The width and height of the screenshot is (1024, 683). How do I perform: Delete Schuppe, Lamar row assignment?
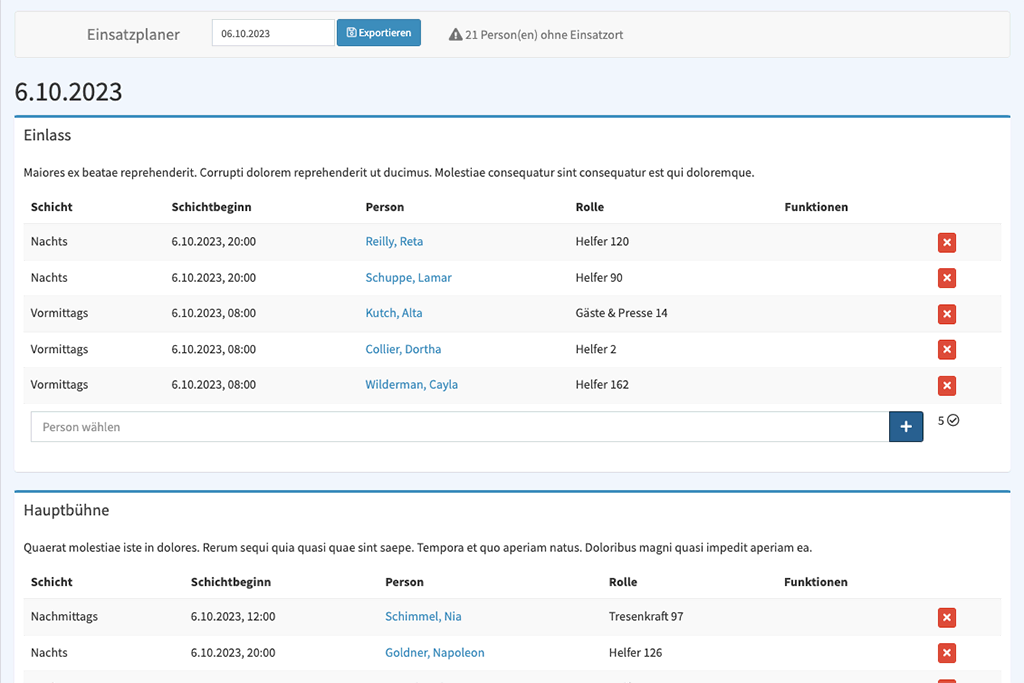(x=946, y=278)
